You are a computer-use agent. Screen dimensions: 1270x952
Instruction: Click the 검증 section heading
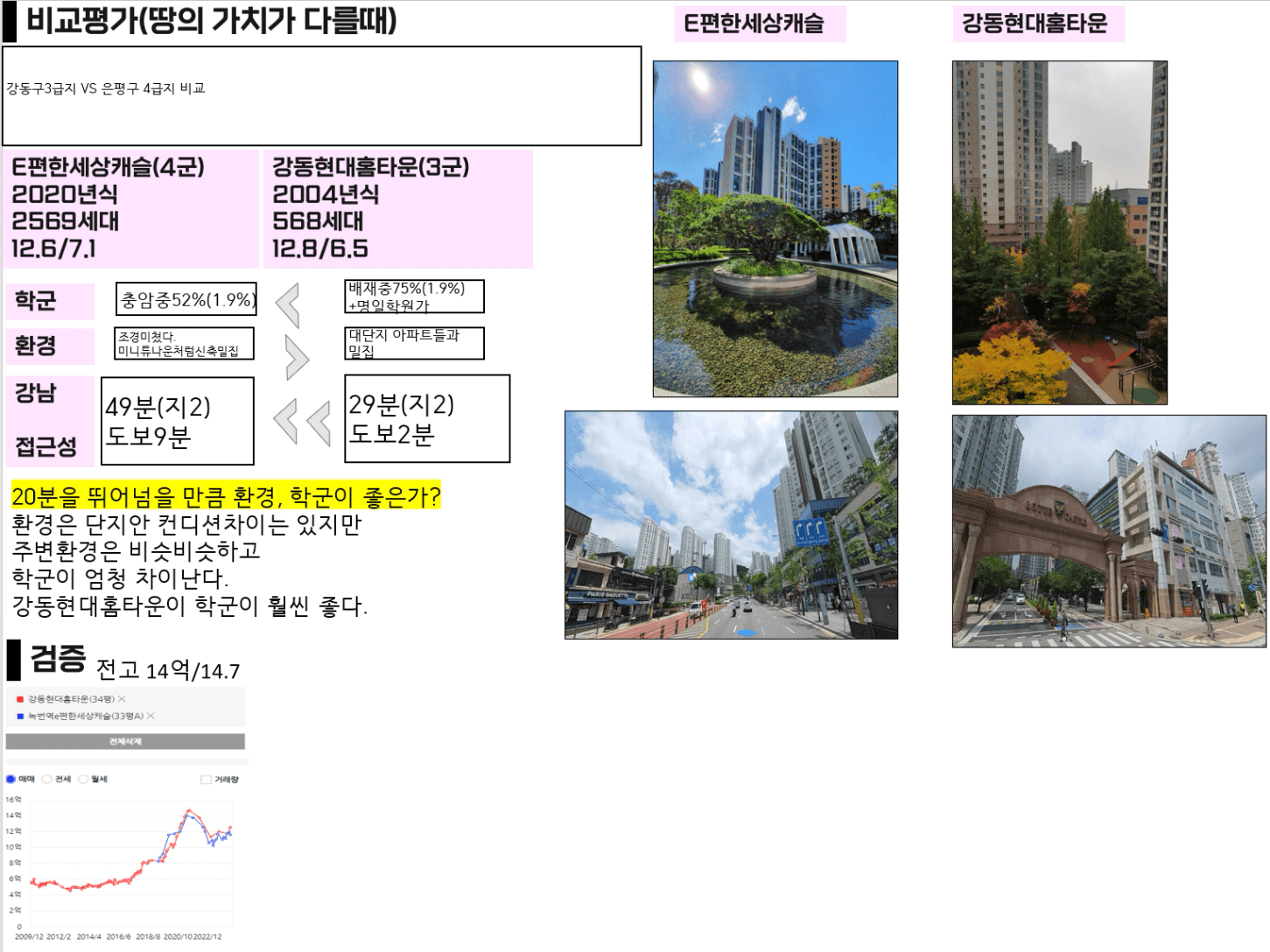(x=58, y=659)
